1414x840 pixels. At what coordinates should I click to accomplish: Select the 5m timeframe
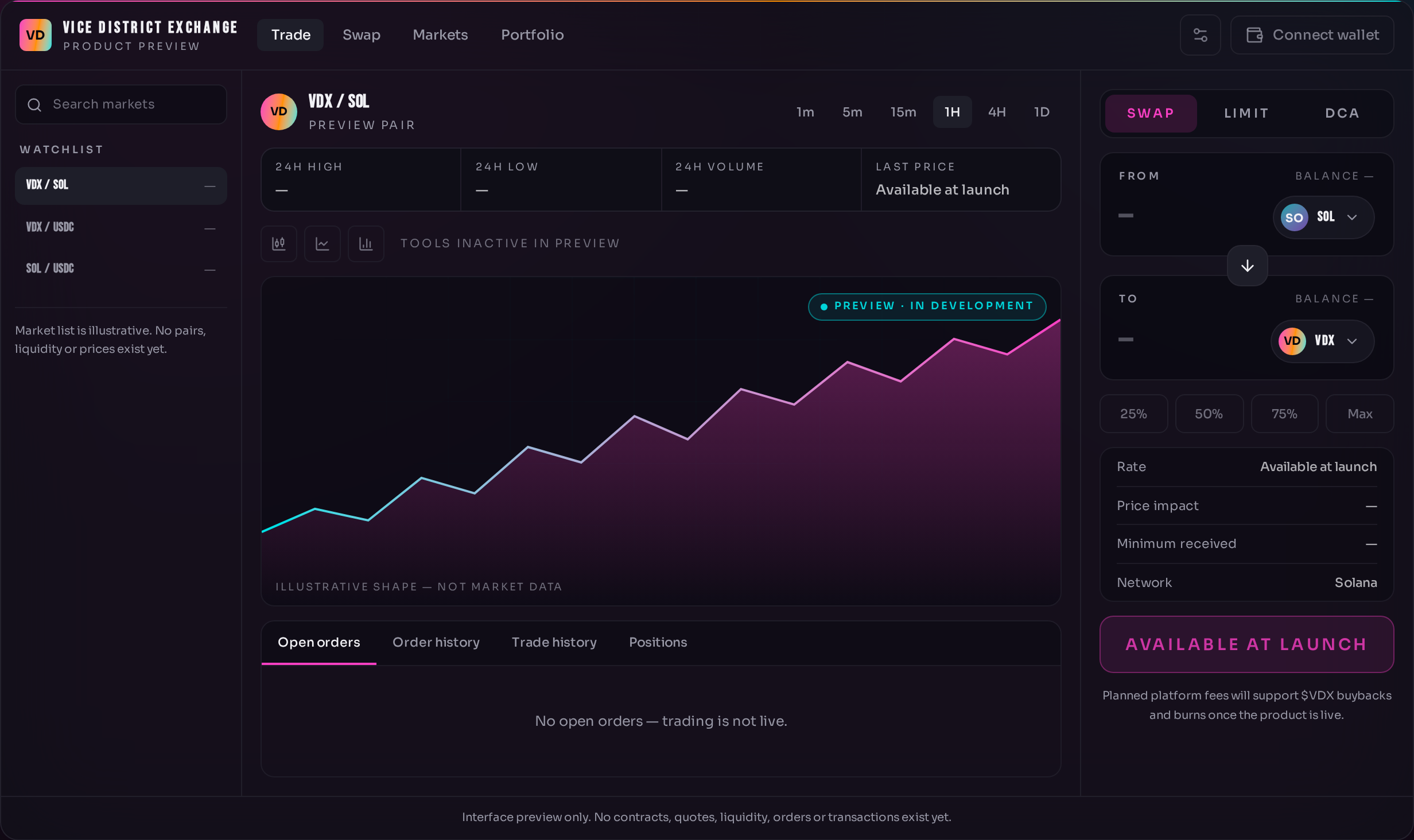[x=852, y=112]
